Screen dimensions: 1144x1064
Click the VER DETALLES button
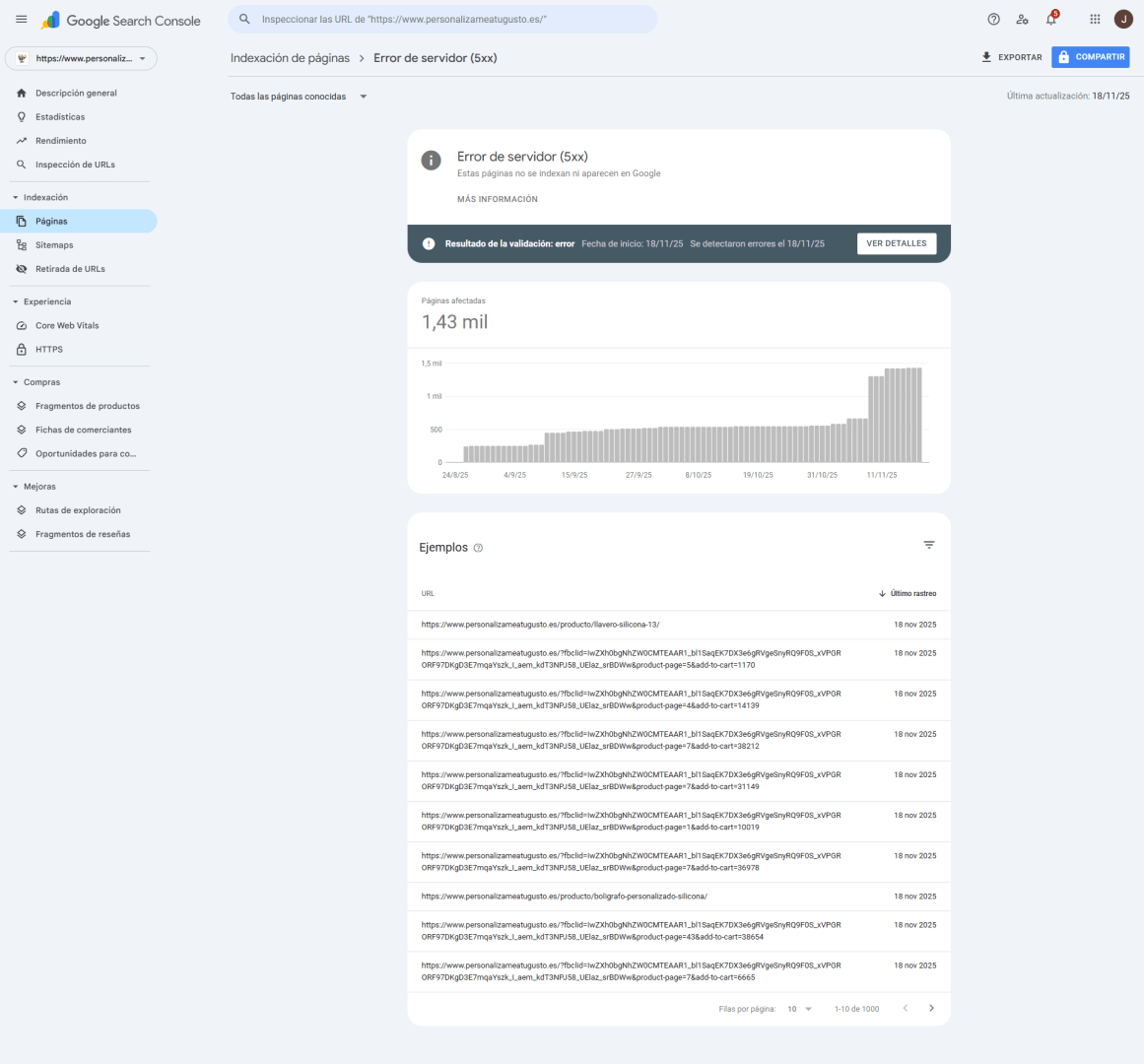[896, 243]
